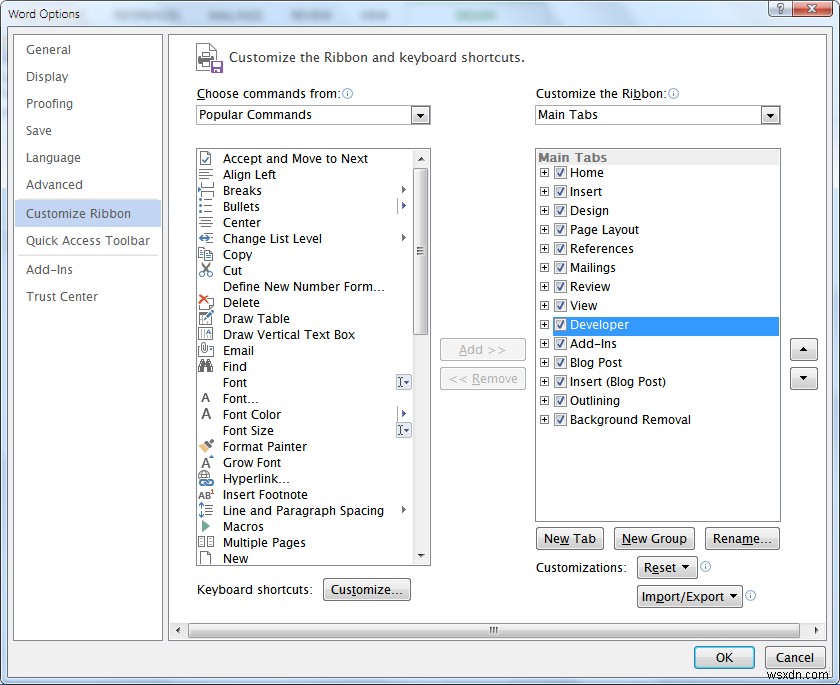840x685 pixels.
Task: Click the New Tab button
Action: (x=569, y=538)
